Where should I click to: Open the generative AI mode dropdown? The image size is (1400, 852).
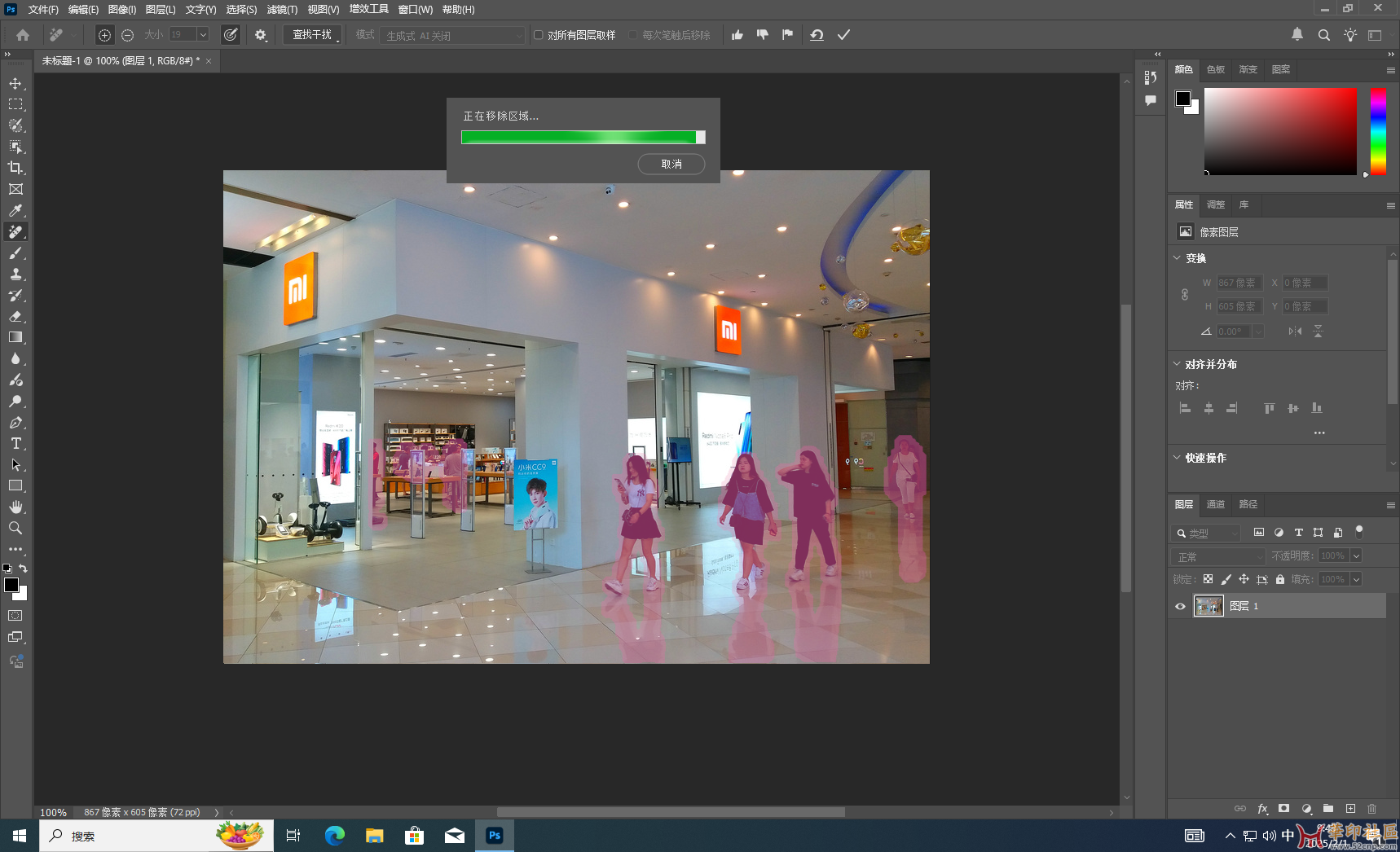452,36
